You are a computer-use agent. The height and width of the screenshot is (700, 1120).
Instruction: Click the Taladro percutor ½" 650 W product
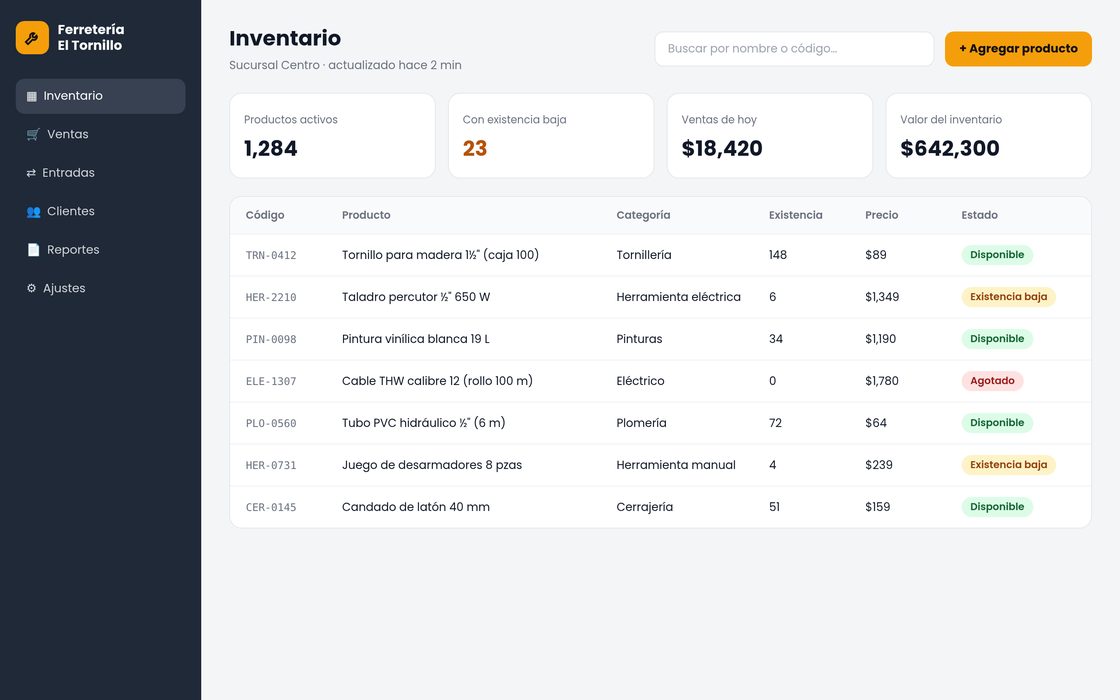[416, 297]
